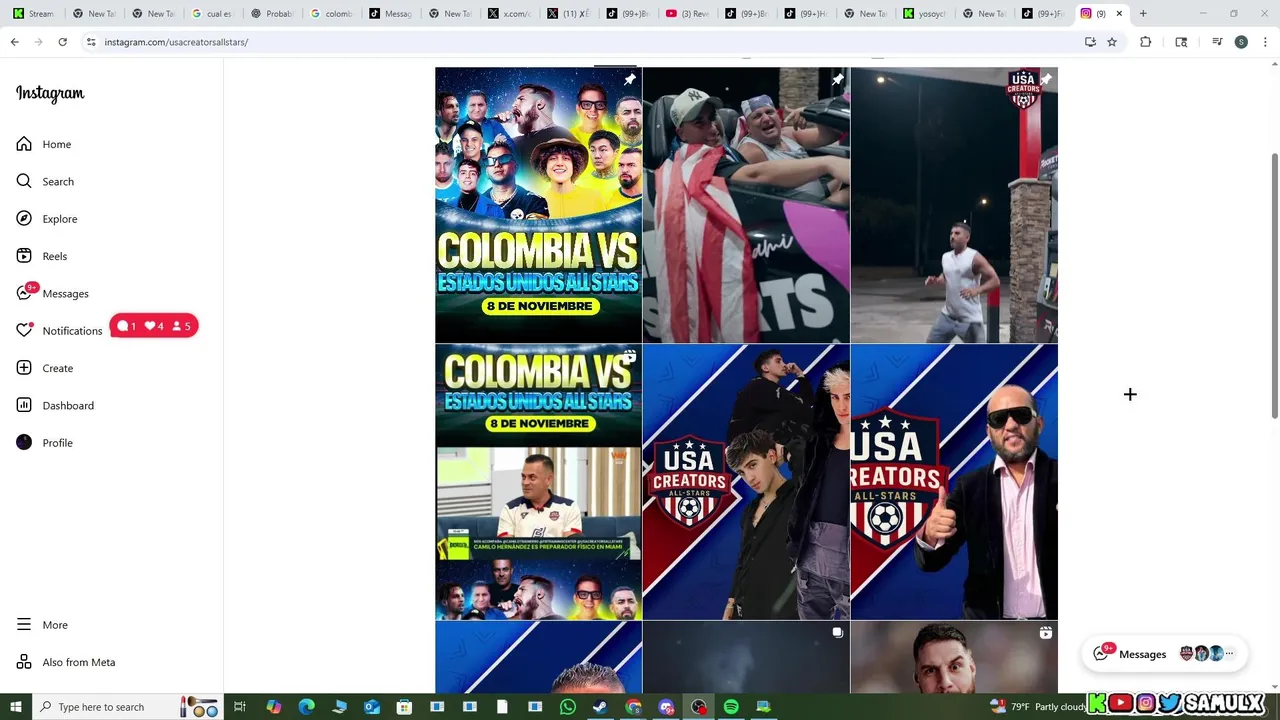Click reel icon on Camilo Hernández post
Screen dimensions: 1280x720
tap(629, 356)
